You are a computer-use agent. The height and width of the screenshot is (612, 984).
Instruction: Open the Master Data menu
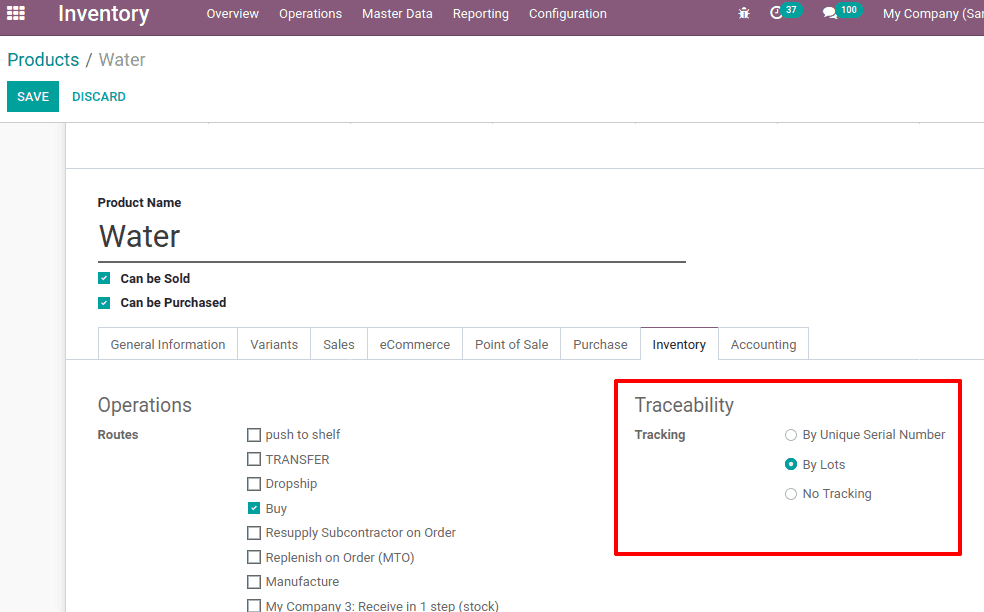click(x=397, y=13)
